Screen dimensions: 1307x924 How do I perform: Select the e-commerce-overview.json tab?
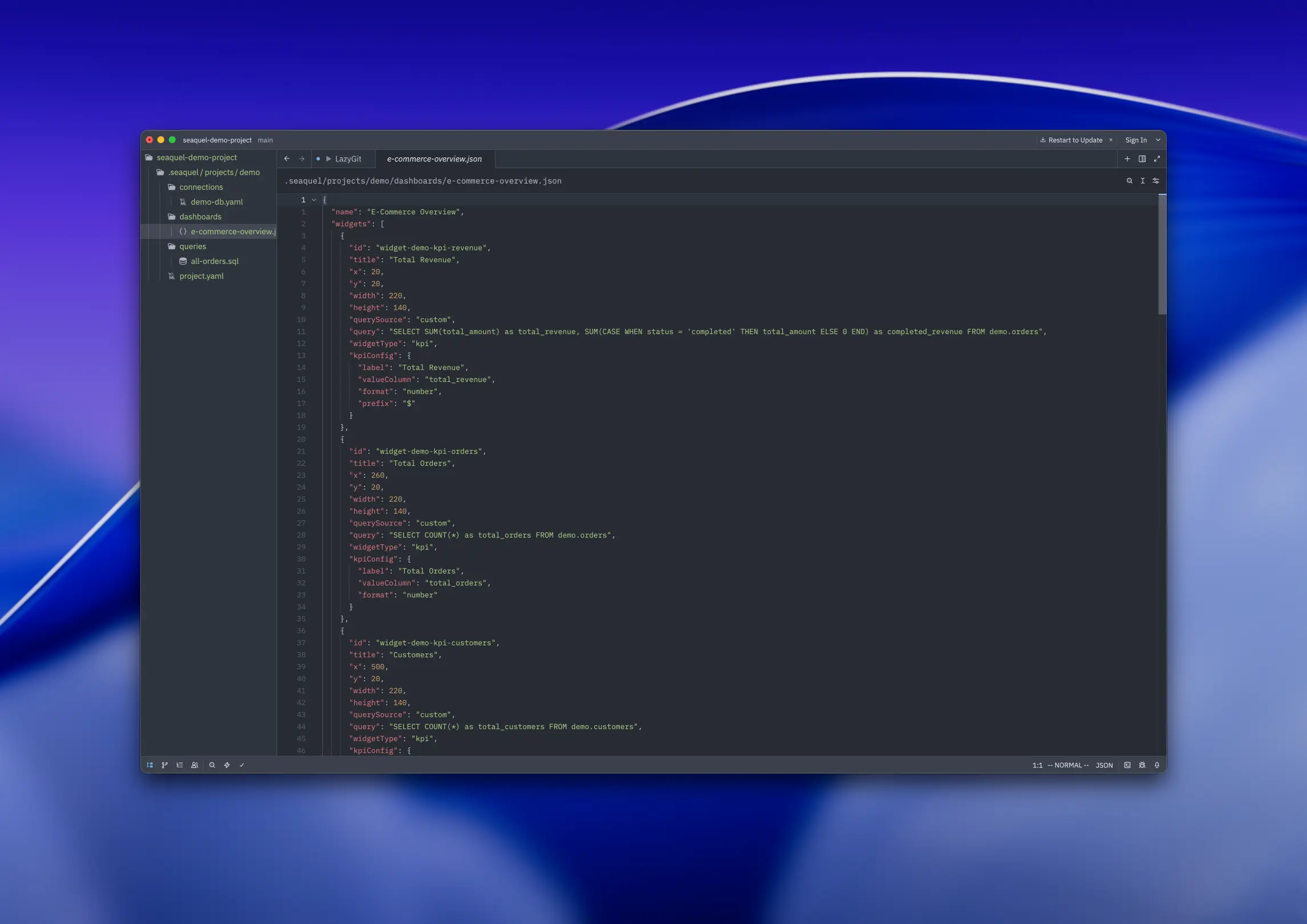pos(435,159)
